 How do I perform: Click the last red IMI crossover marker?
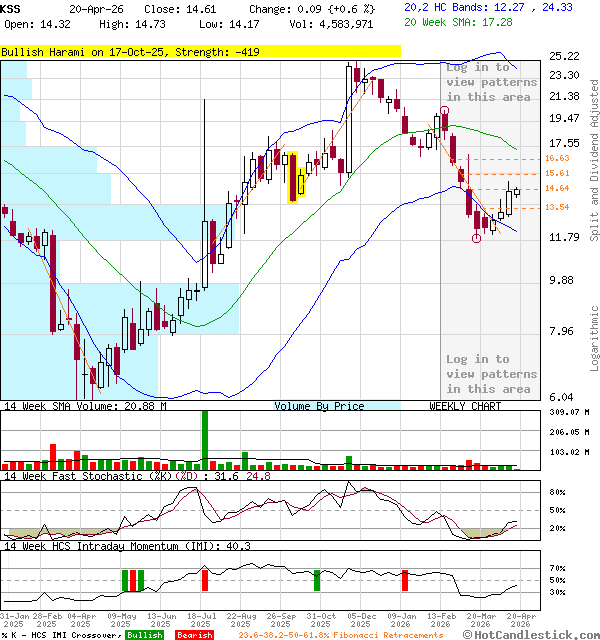405,579
